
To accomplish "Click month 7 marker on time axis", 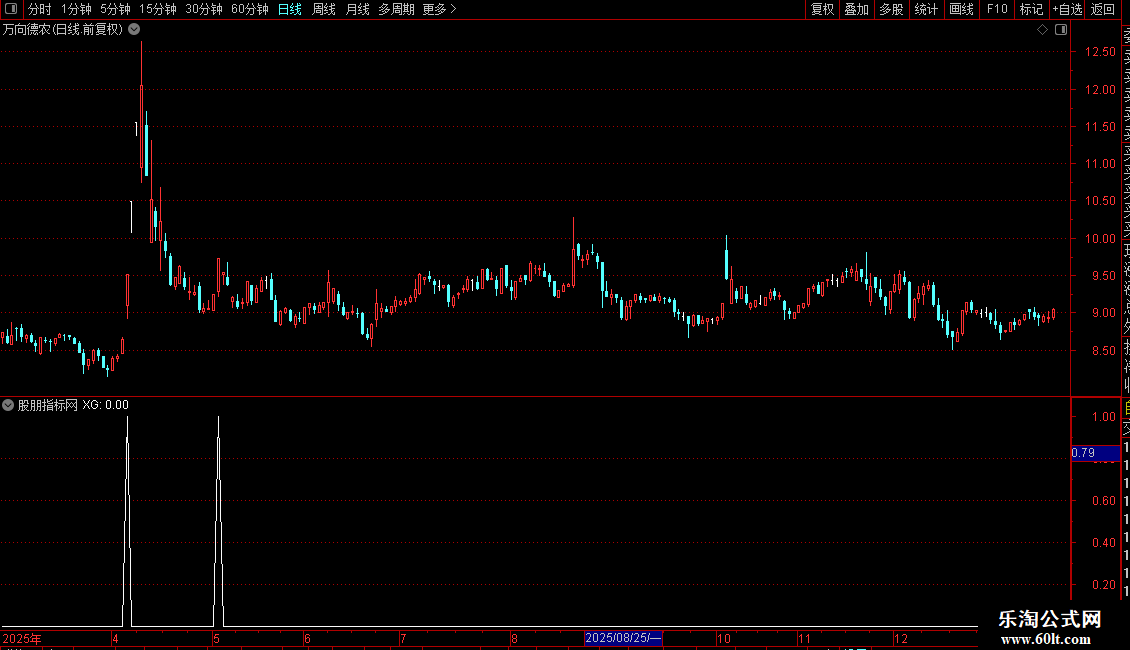I will pos(403,638).
